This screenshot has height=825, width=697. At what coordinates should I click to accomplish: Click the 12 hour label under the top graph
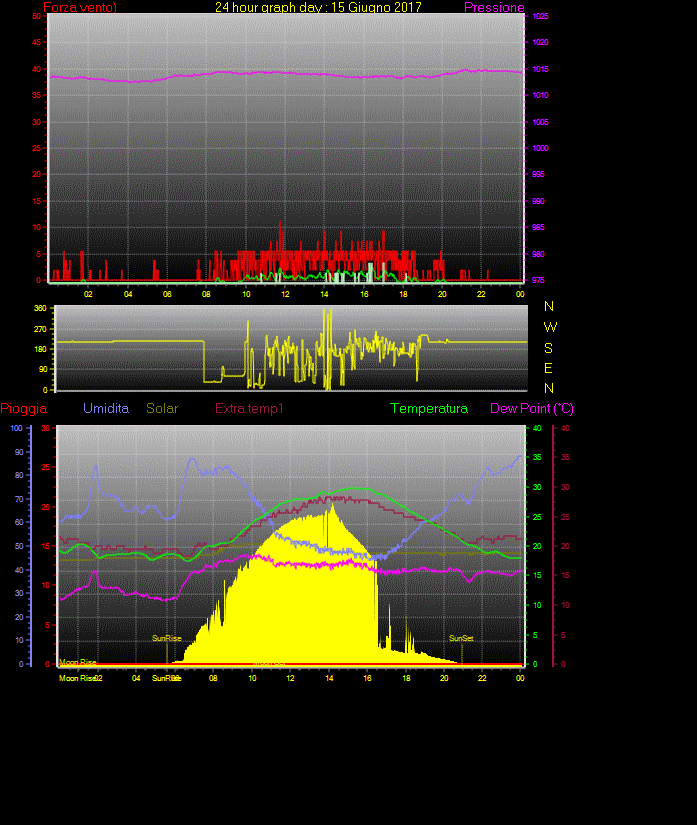[285, 294]
